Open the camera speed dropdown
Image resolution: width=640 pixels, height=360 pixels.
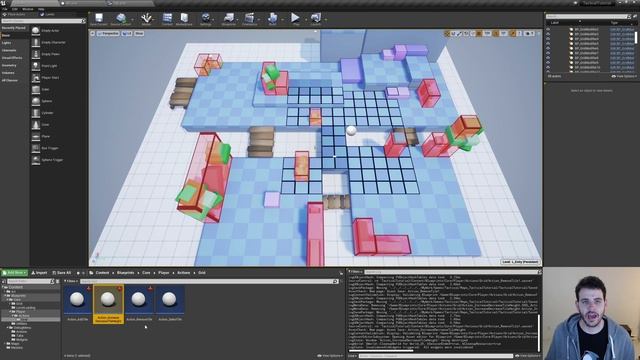pos(529,33)
